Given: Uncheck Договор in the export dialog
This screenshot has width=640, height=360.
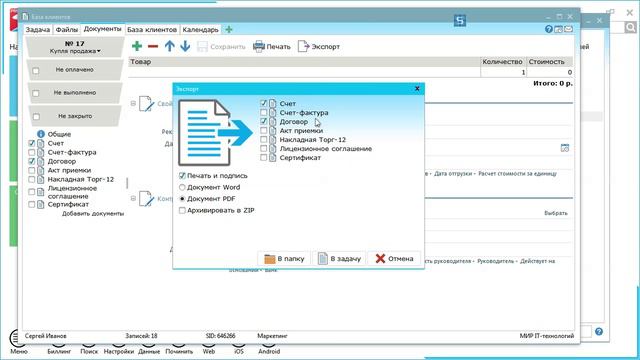Looking at the screenshot, I should (264, 122).
